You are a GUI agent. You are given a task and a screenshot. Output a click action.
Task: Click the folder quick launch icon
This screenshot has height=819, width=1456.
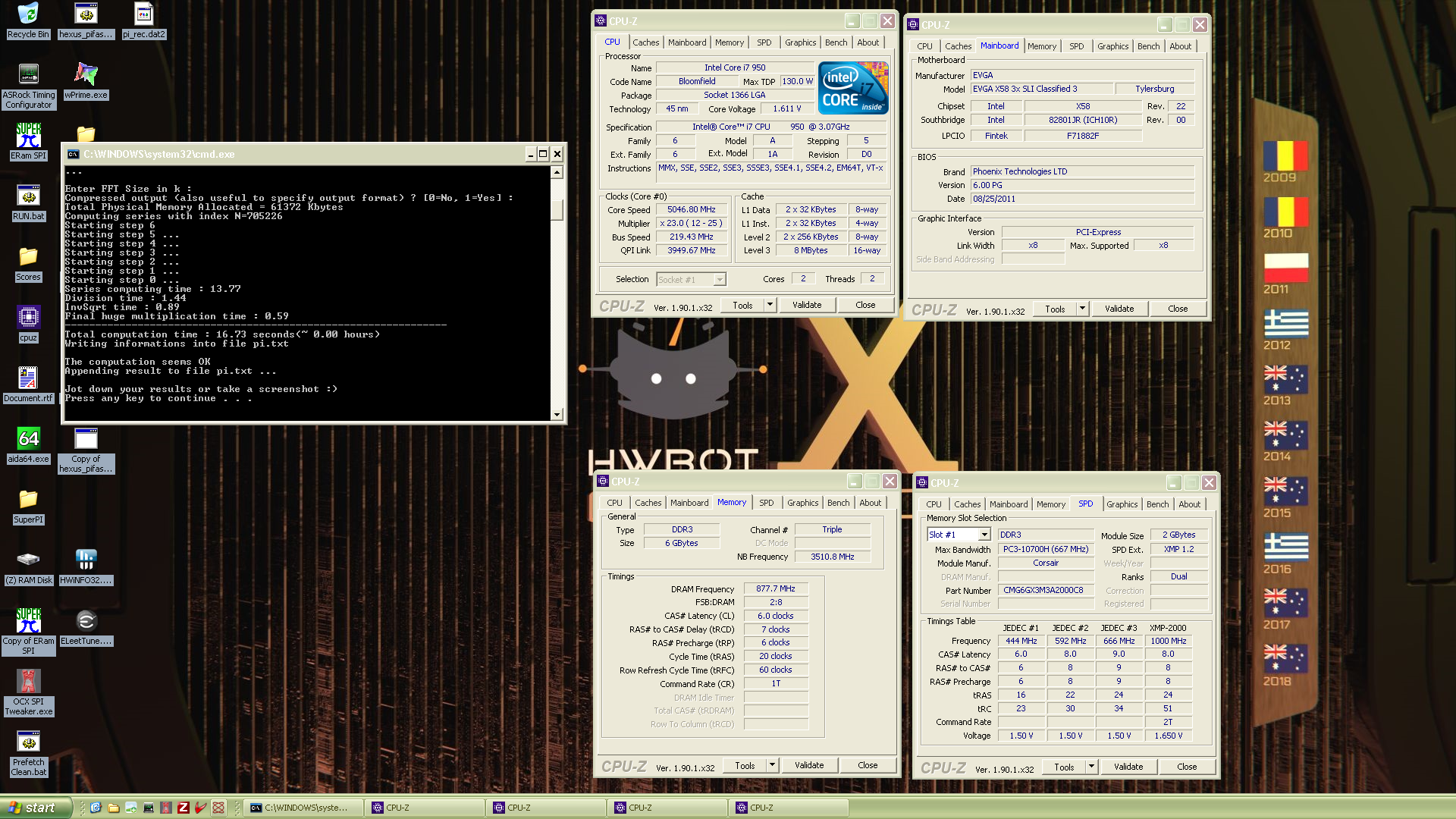tap(113, 808)
